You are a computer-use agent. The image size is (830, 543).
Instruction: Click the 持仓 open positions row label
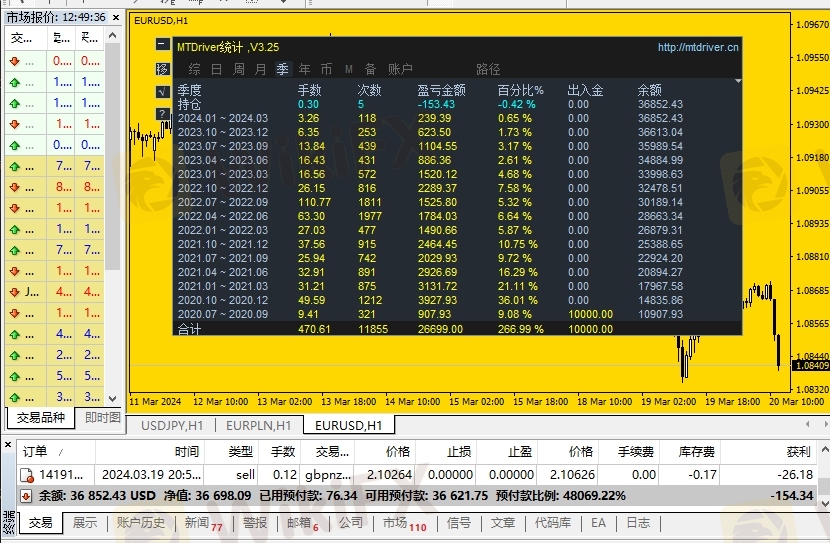tap(189, 104)
